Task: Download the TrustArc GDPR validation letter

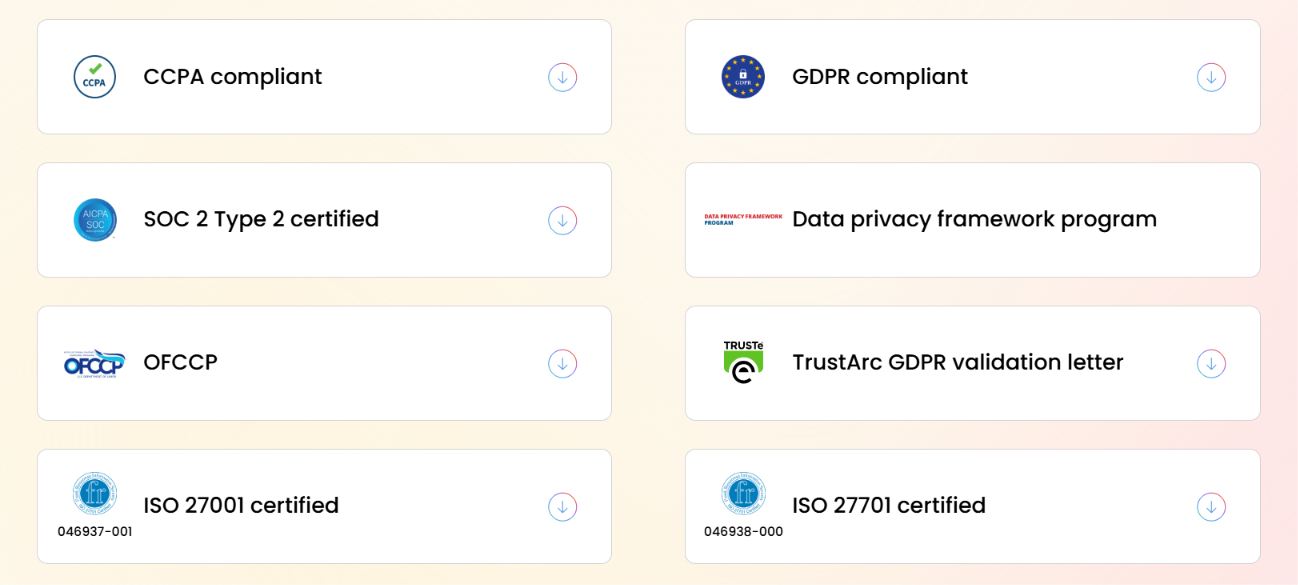Action: click(1211, 363)
